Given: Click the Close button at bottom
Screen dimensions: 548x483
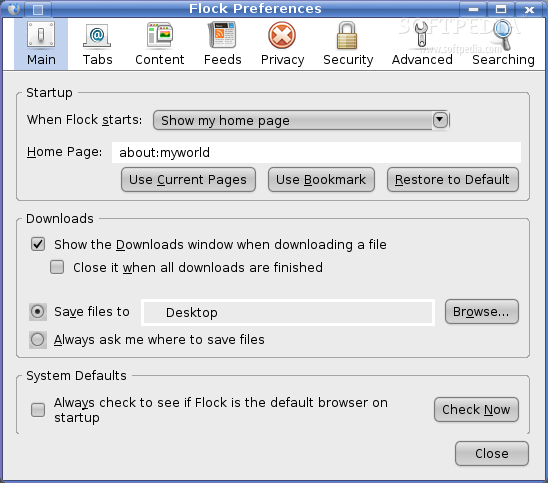Looking at the screenshot, I should [x=492, y=453].
